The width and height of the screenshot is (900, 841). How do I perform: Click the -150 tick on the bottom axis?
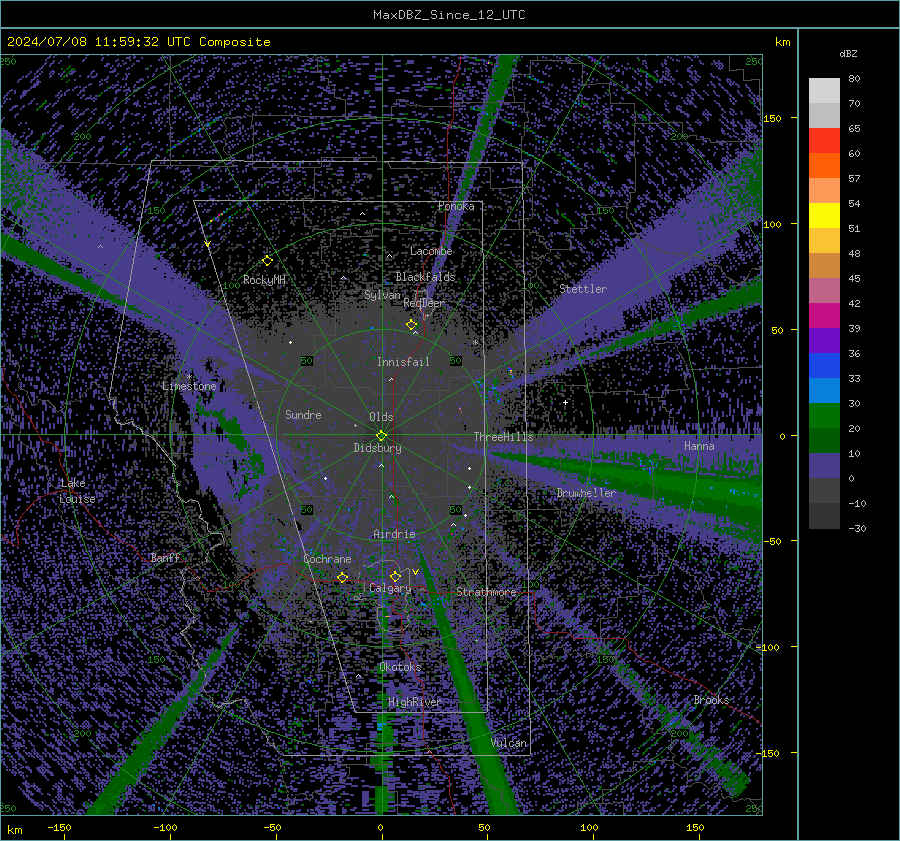coord(59,827)
